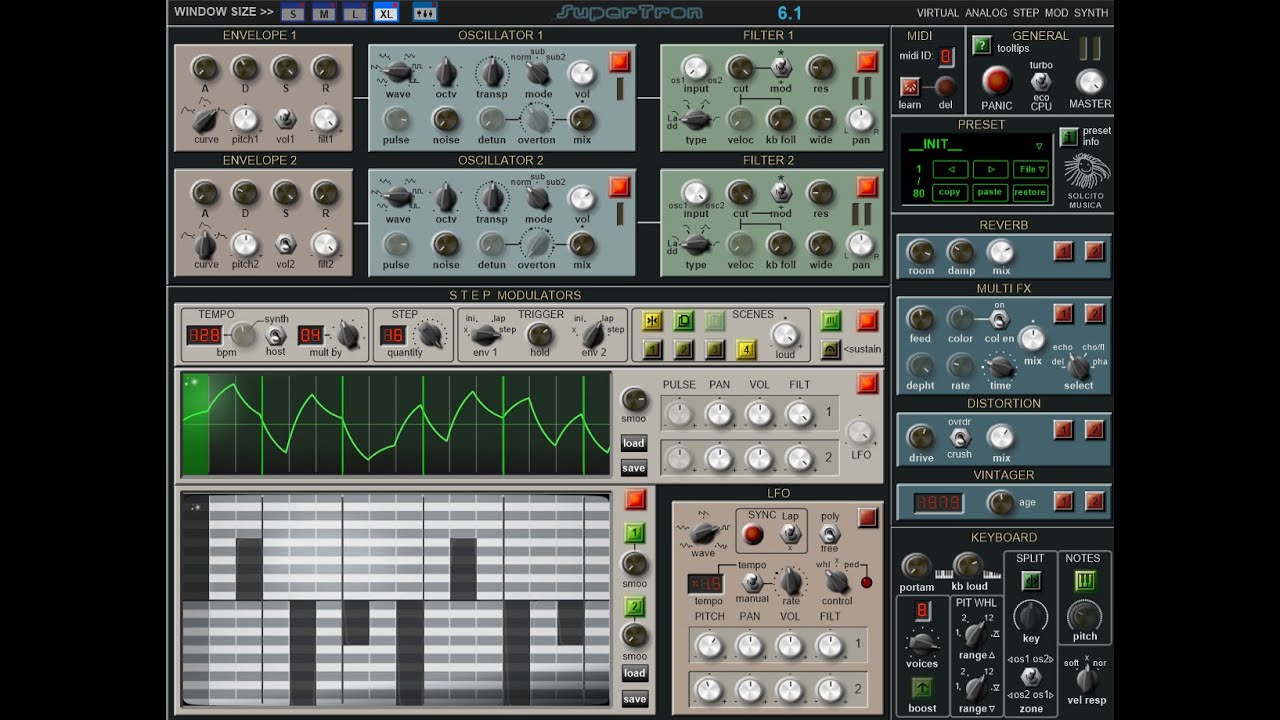This screenshot has height=720, width=1280.
Task: Toggle Filter 1 red power button
Action: tap(866, 62)
